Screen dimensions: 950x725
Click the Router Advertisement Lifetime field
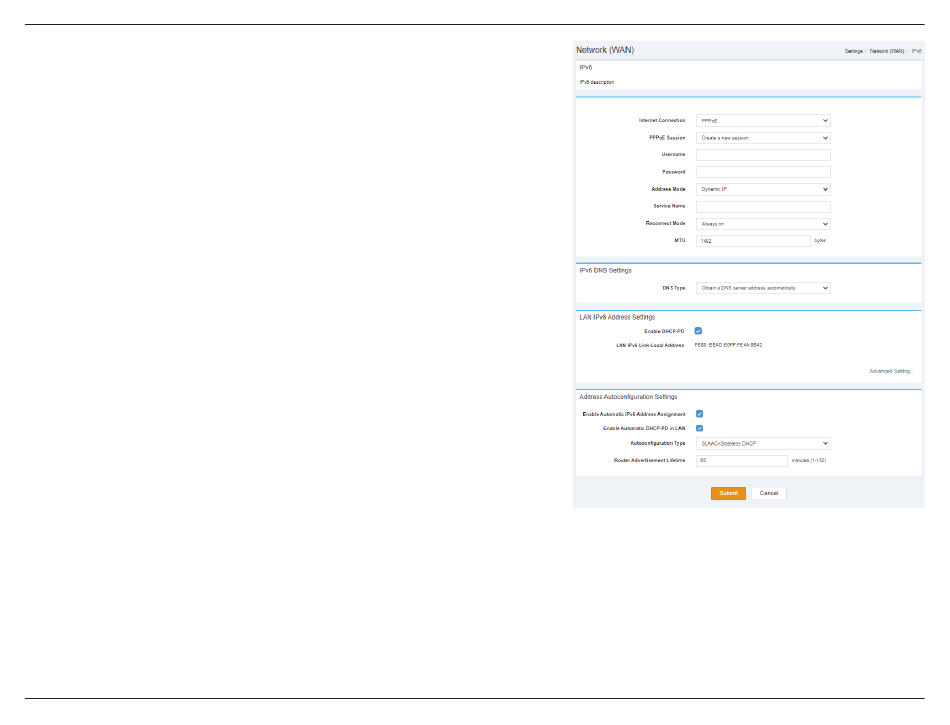pos(742,461)
